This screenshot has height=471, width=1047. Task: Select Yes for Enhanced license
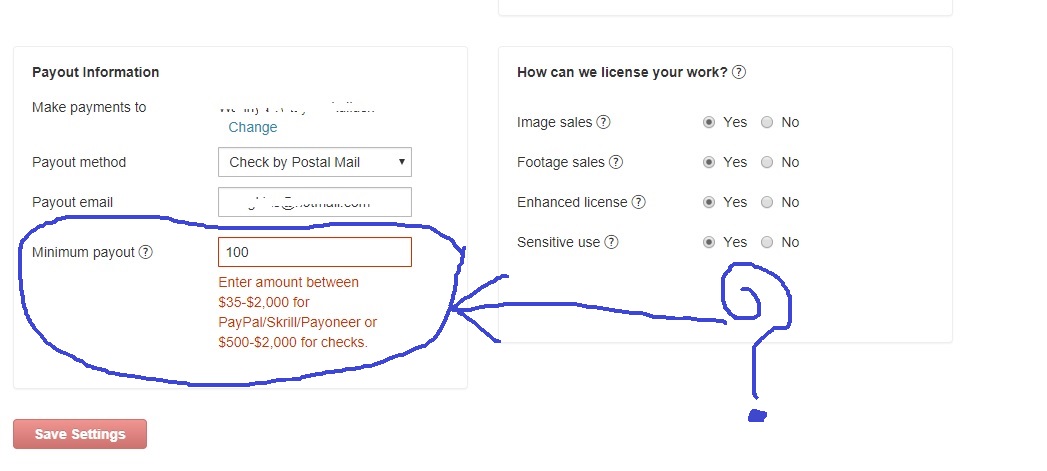[x=708, y=202]
